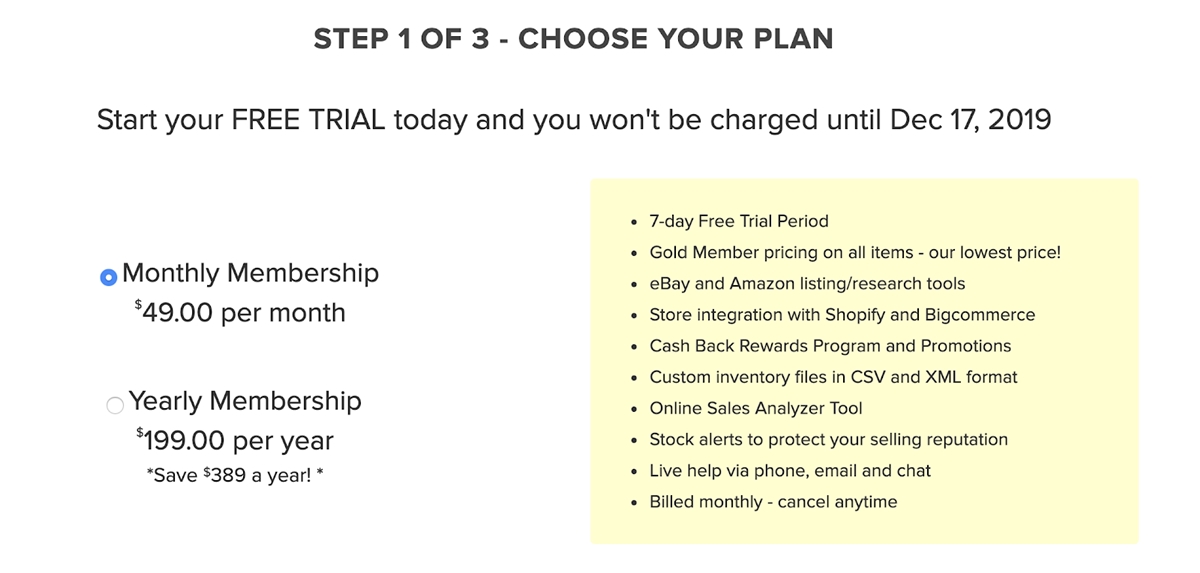Image resolution: width=1200 pixels, height=573 pixels.
Task: Select the Monthly Membership radio button
Action: (x=109, y=277)
